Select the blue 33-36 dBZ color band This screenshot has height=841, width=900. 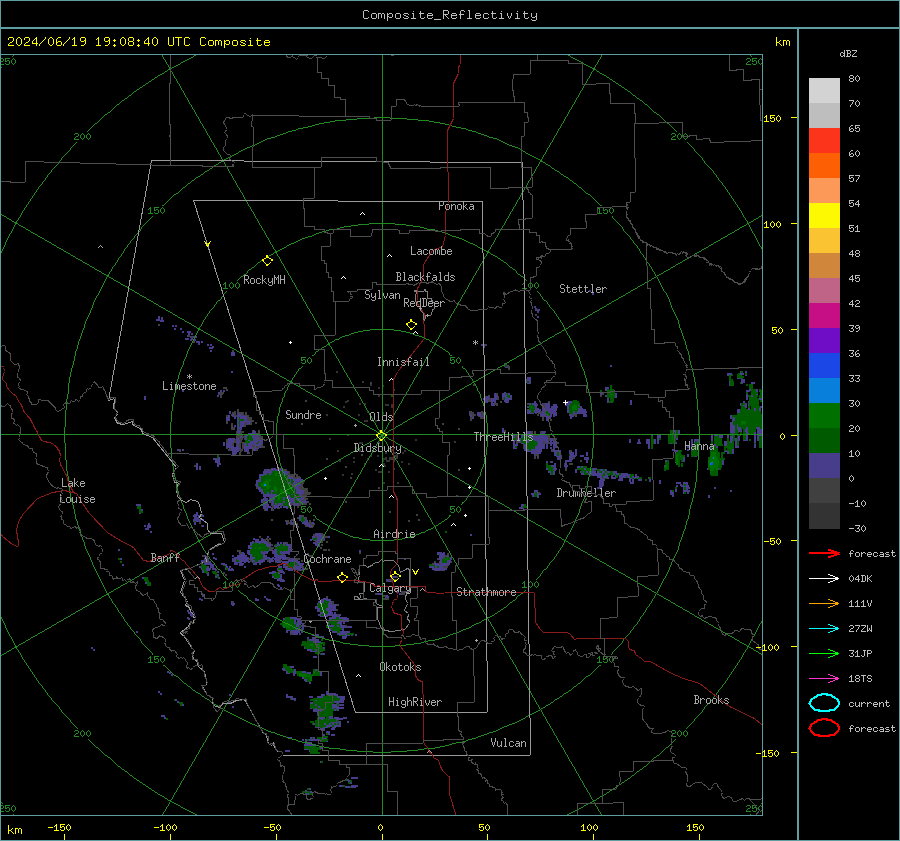click(824, 366)
